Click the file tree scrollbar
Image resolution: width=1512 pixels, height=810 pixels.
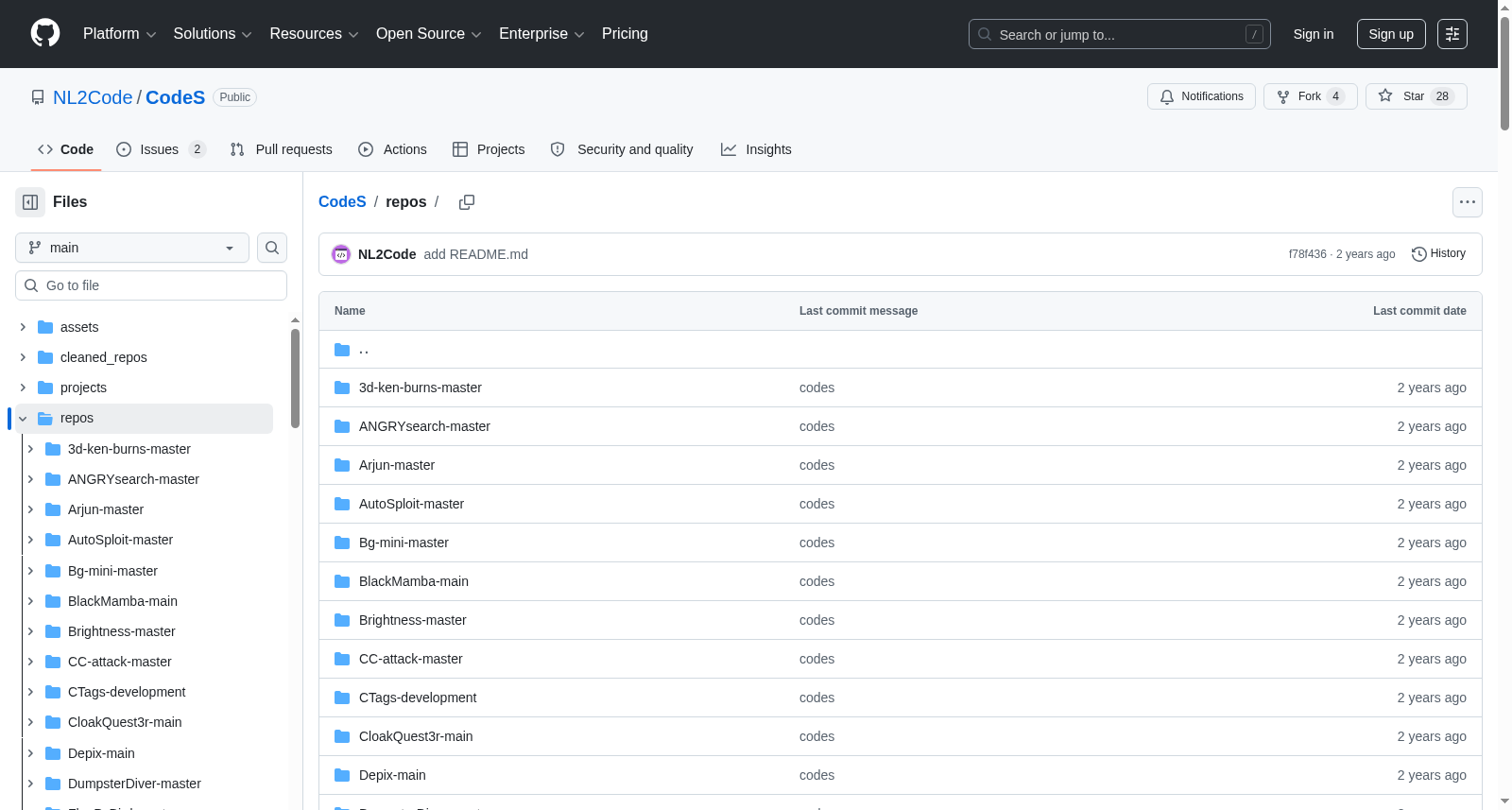(x=295, y=378)
